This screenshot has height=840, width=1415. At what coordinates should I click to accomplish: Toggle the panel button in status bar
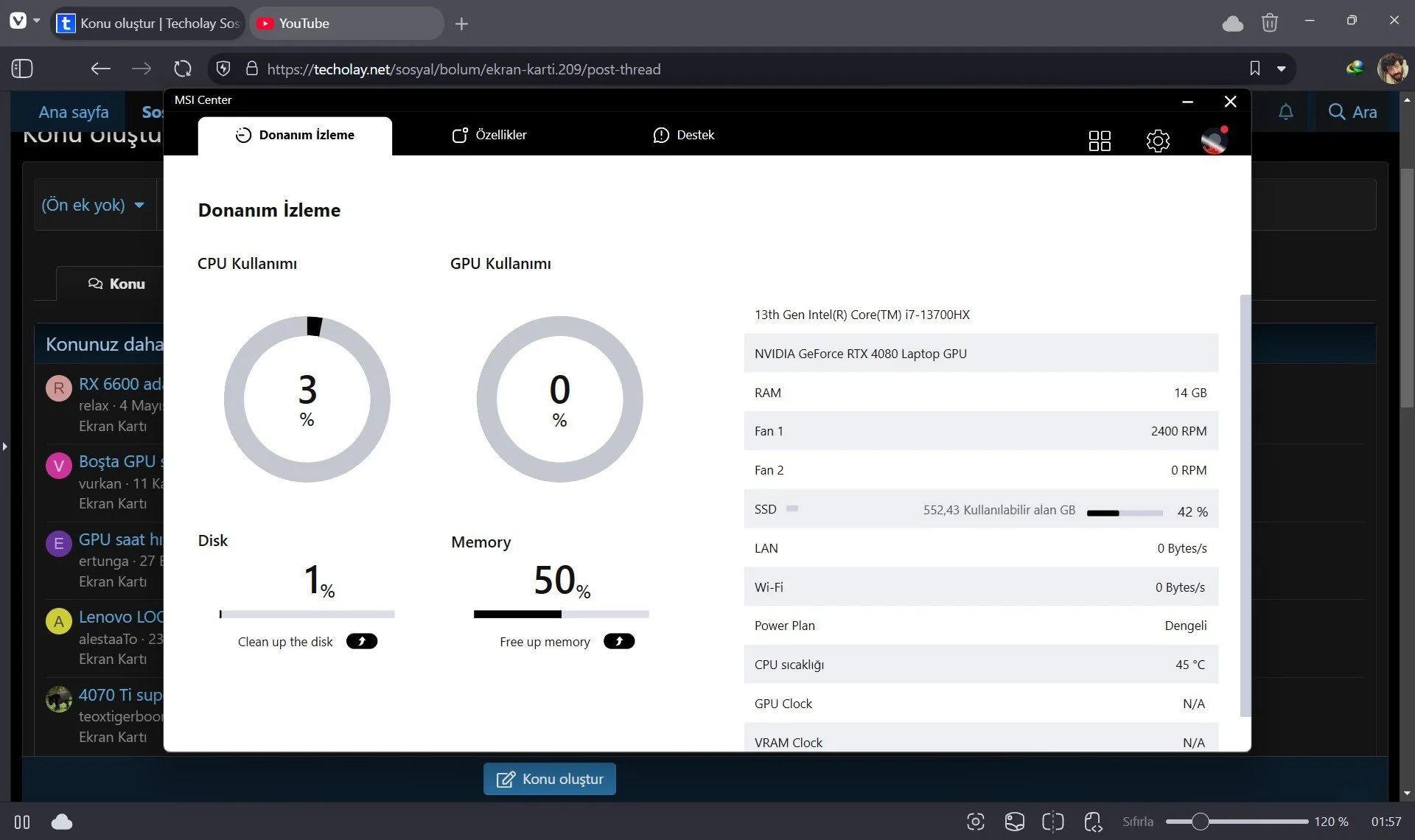coord(22,822)
